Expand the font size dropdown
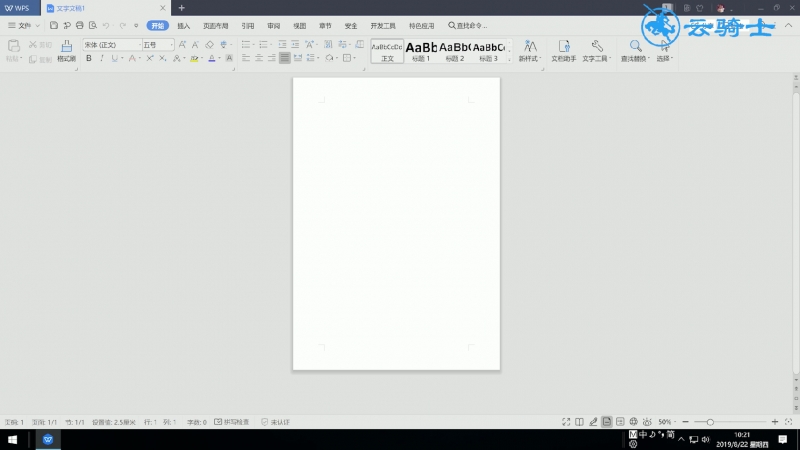This screenshot has height=450, width=800. click(171, 45)
